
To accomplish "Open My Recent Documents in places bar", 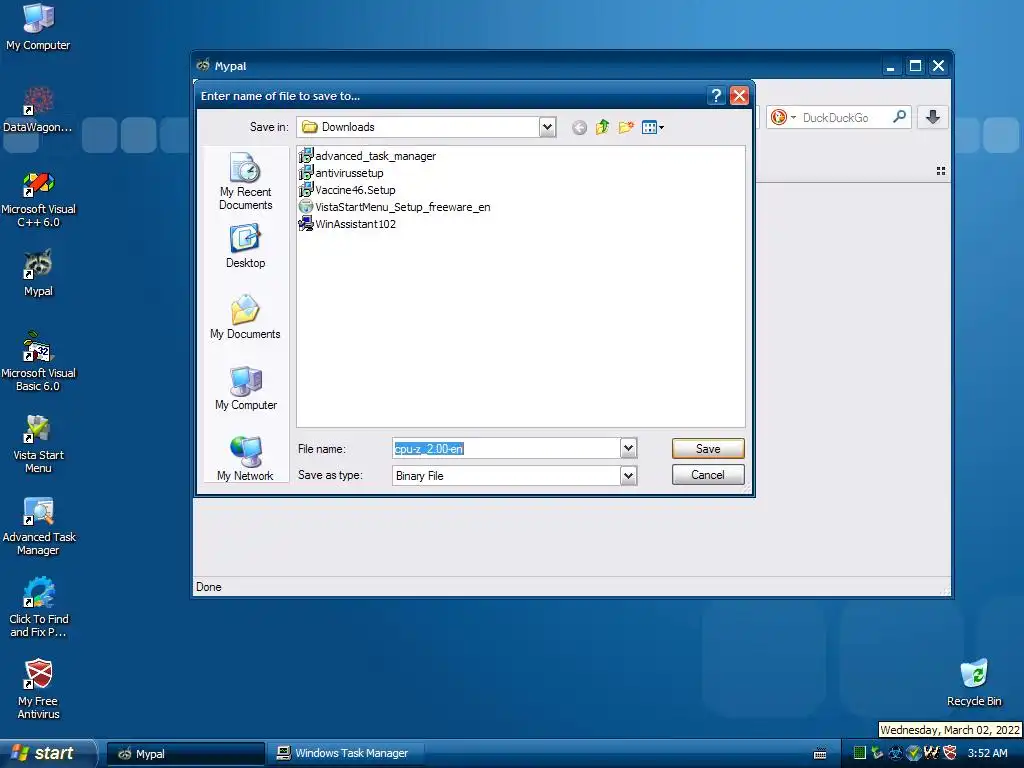I will pos(246,182).
